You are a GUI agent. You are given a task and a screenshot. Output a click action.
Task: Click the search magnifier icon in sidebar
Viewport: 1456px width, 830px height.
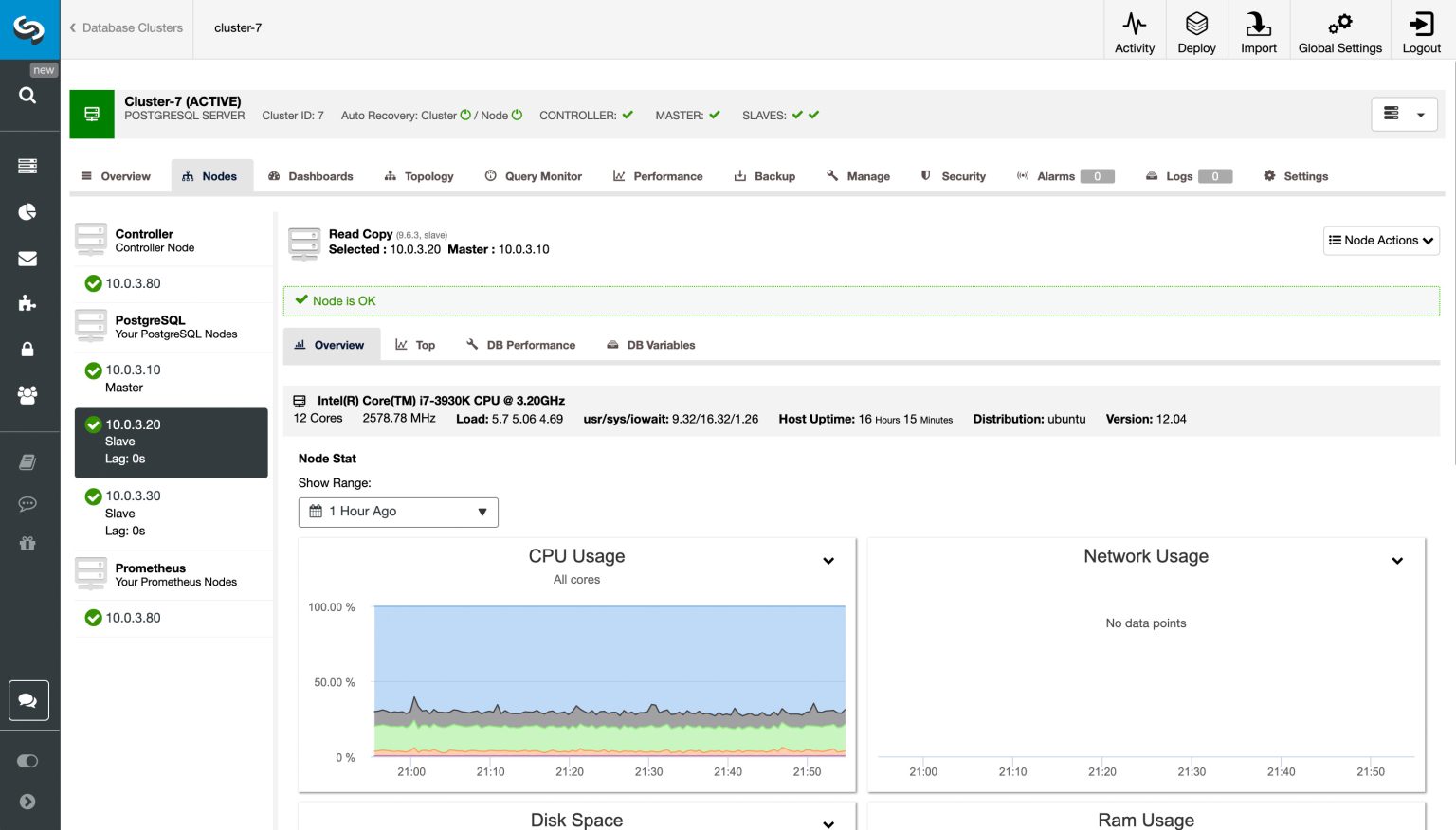[27, 95]
